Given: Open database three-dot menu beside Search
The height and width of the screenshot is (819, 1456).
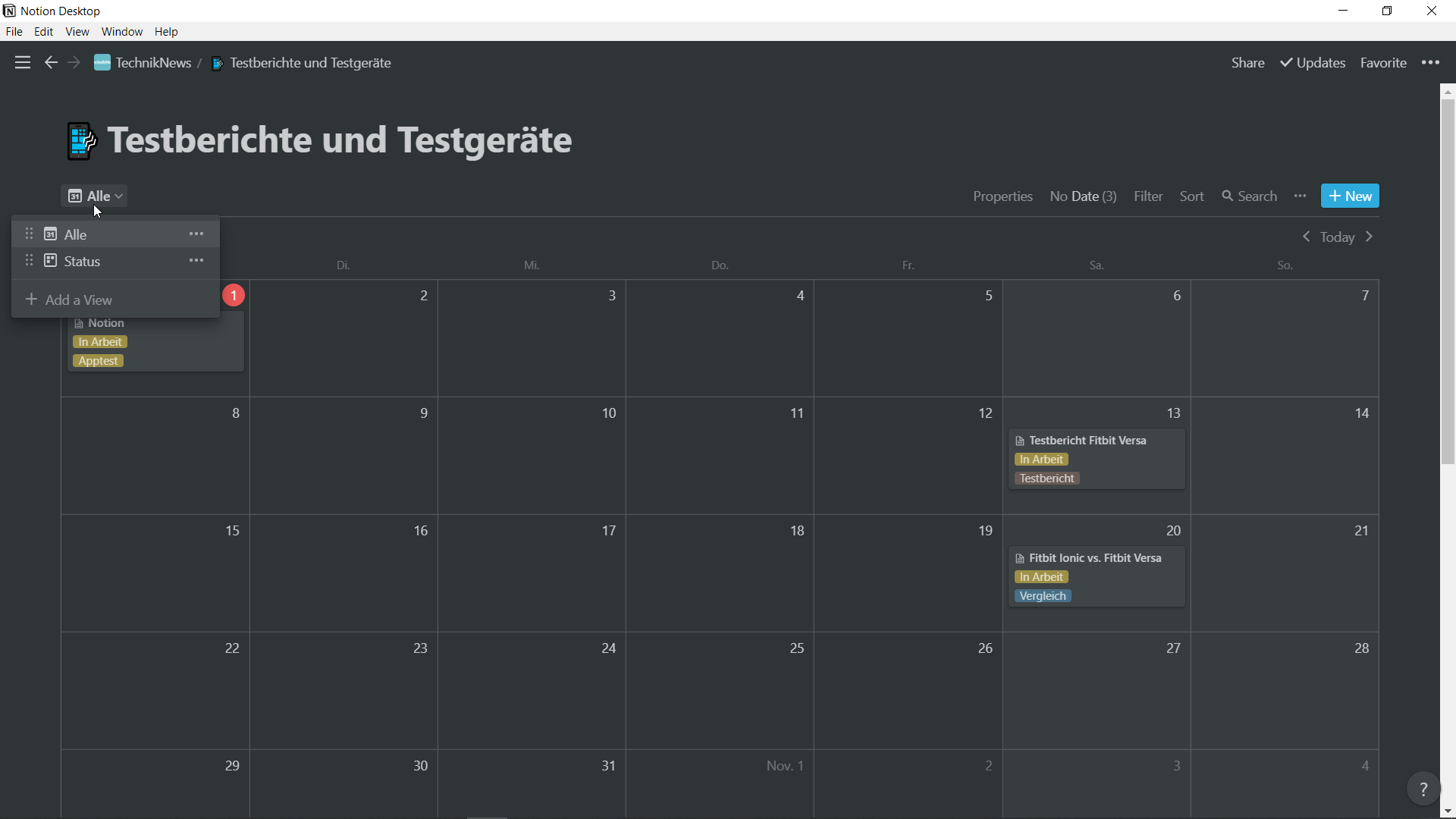Looking at the screenshot, I should [1301, 196].
